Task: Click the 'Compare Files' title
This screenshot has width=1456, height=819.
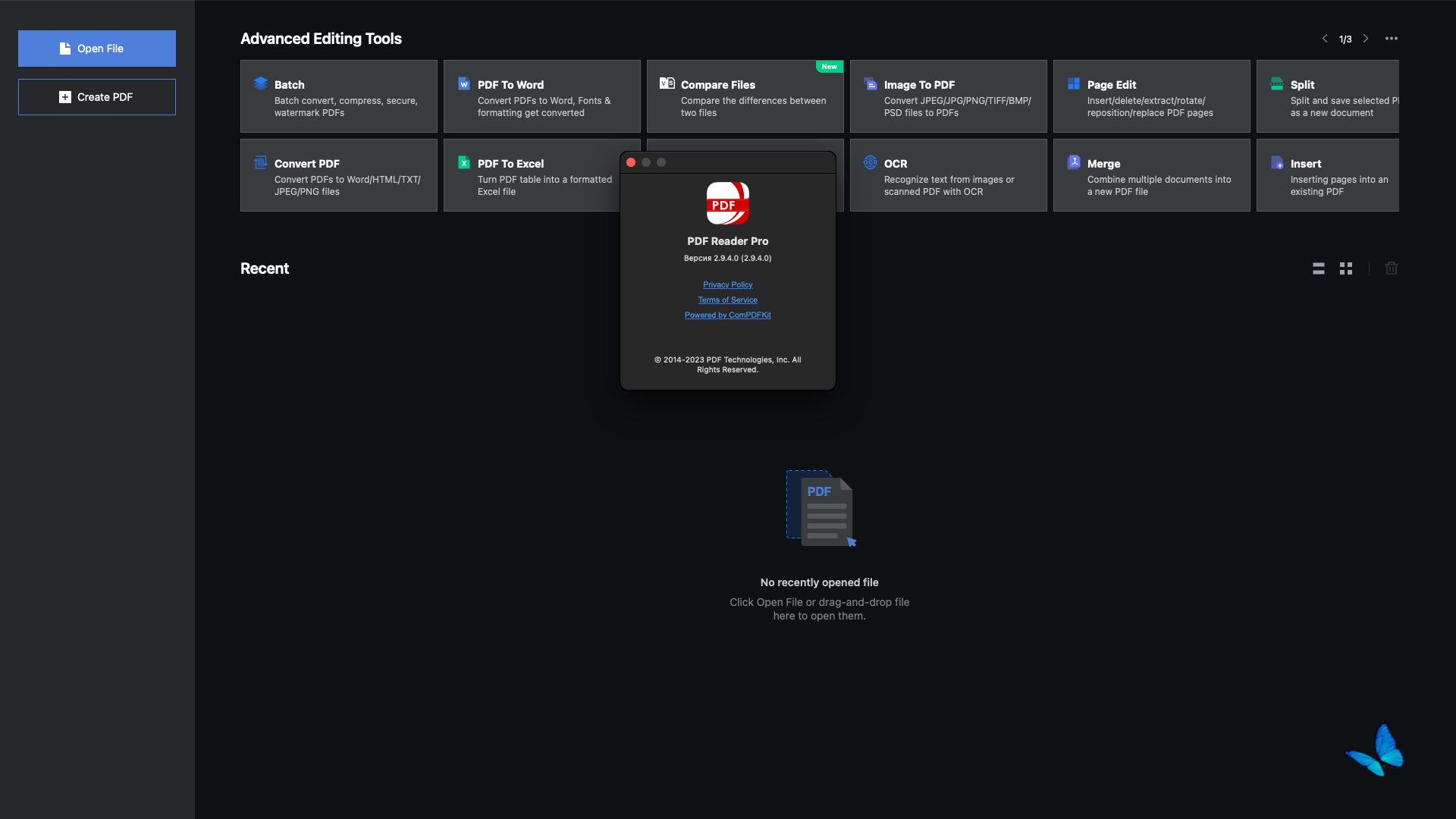Action: pos(718,85)
